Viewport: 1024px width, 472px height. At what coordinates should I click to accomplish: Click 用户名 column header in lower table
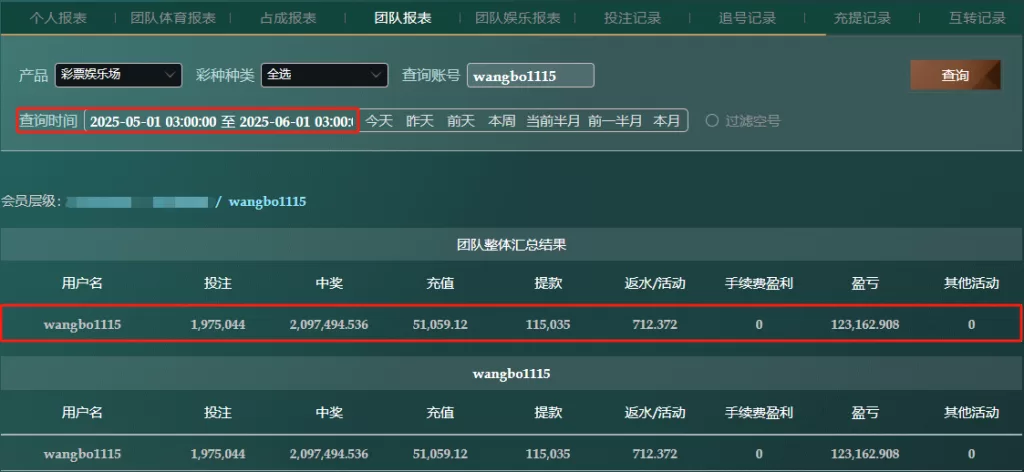82,412
